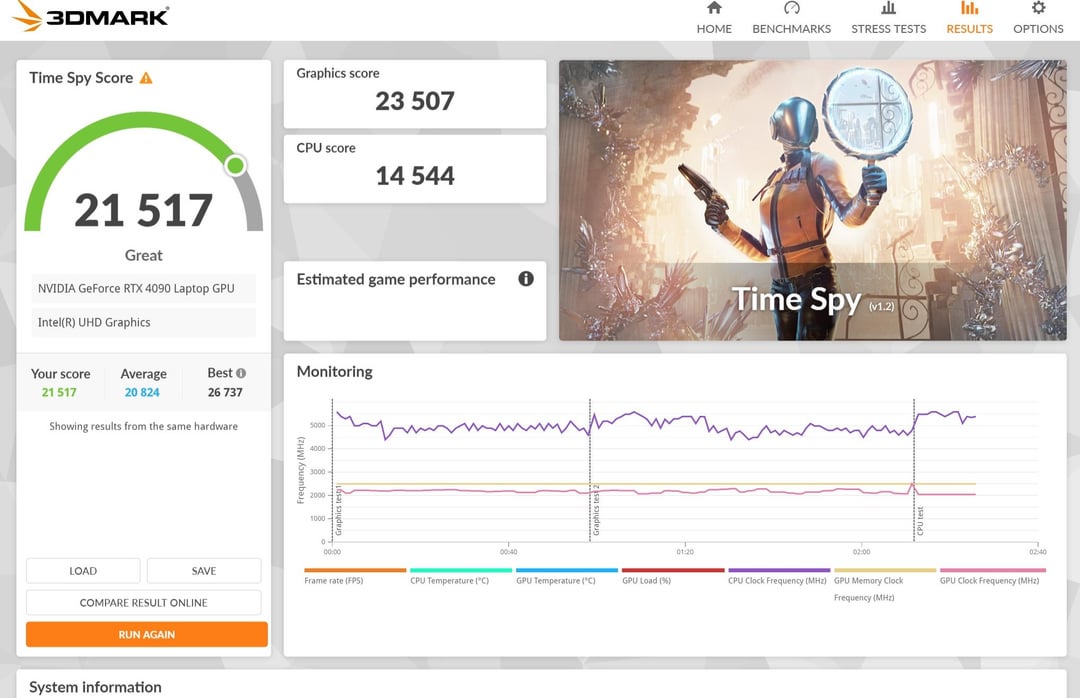Screen dimensions: 1080x698
Task: Click the Average score value 20 824
Action: pyautogui.click(x=142, y=392)
